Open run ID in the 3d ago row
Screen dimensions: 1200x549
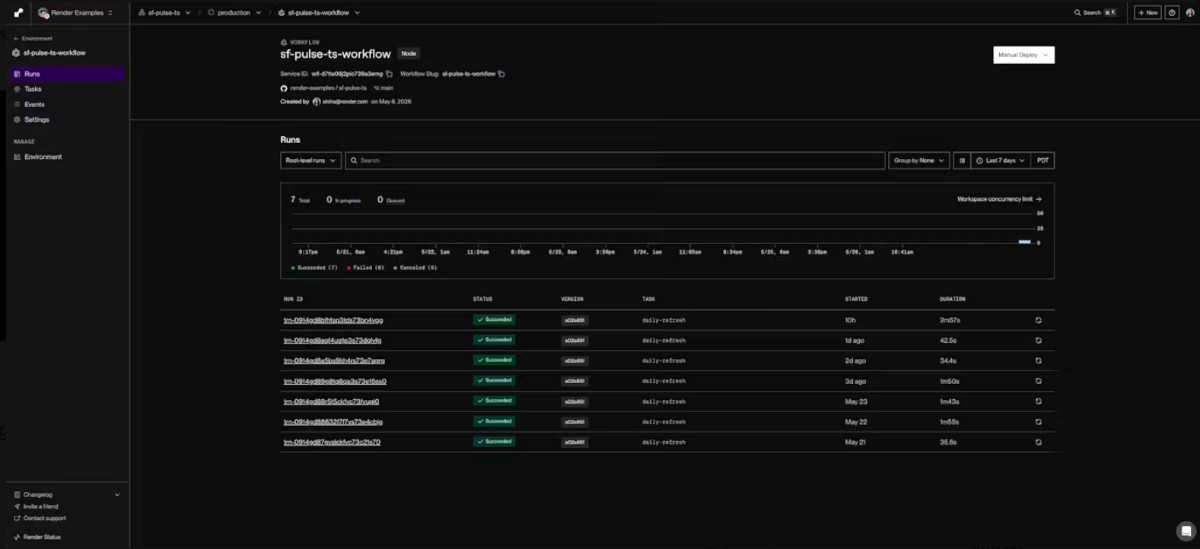click(x=335, y=381)
